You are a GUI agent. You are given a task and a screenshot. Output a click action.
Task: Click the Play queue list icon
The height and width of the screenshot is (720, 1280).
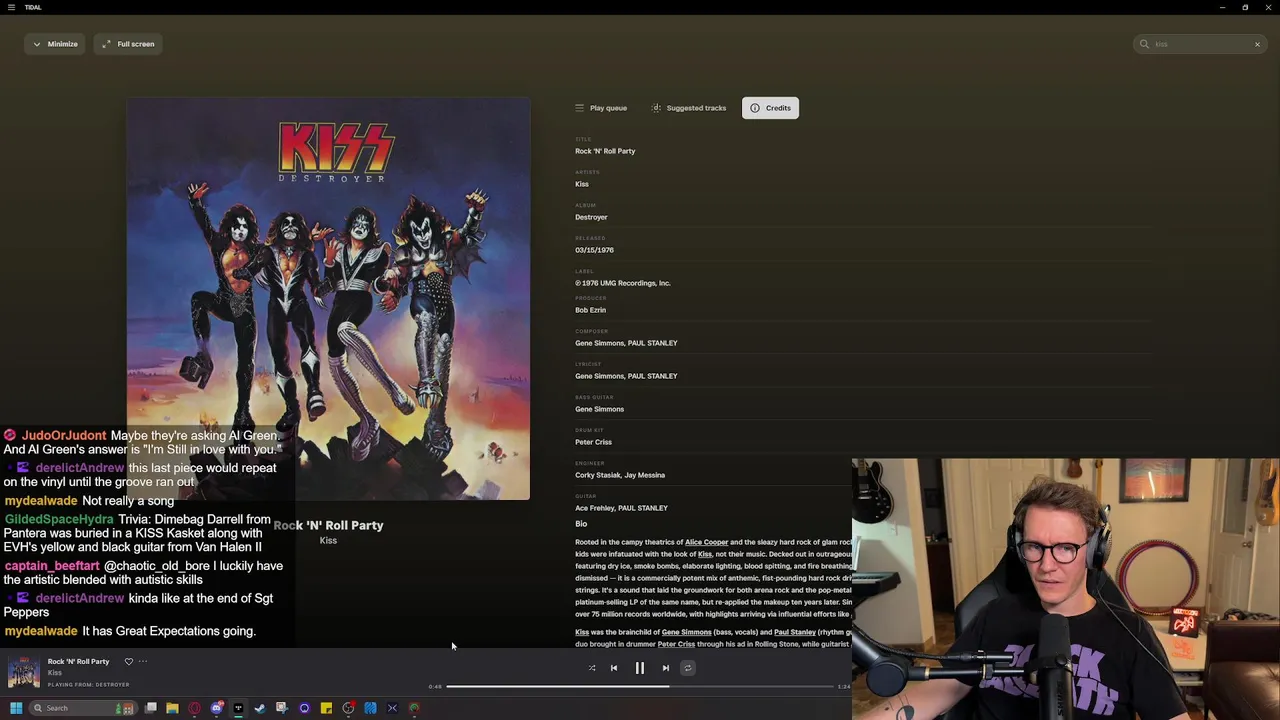coord(579,108)
